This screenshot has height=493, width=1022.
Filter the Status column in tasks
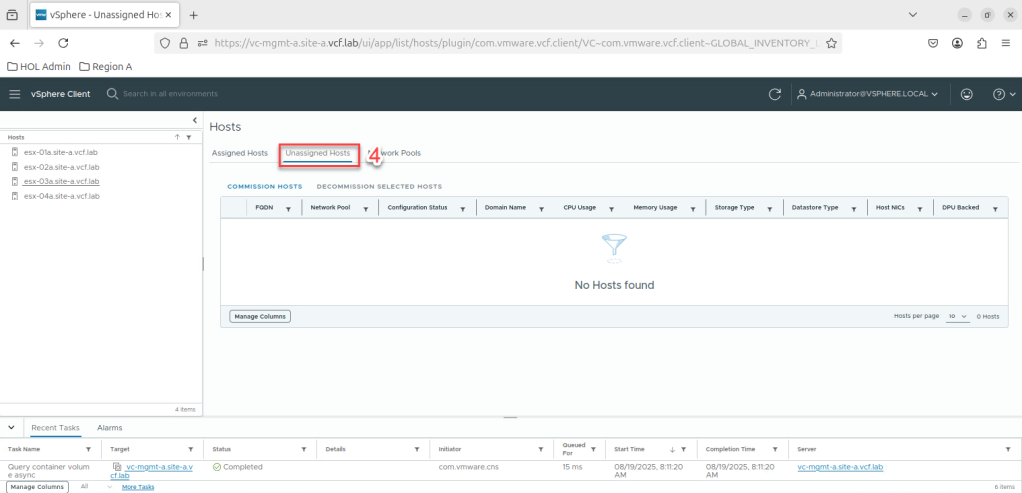(304, 449)
